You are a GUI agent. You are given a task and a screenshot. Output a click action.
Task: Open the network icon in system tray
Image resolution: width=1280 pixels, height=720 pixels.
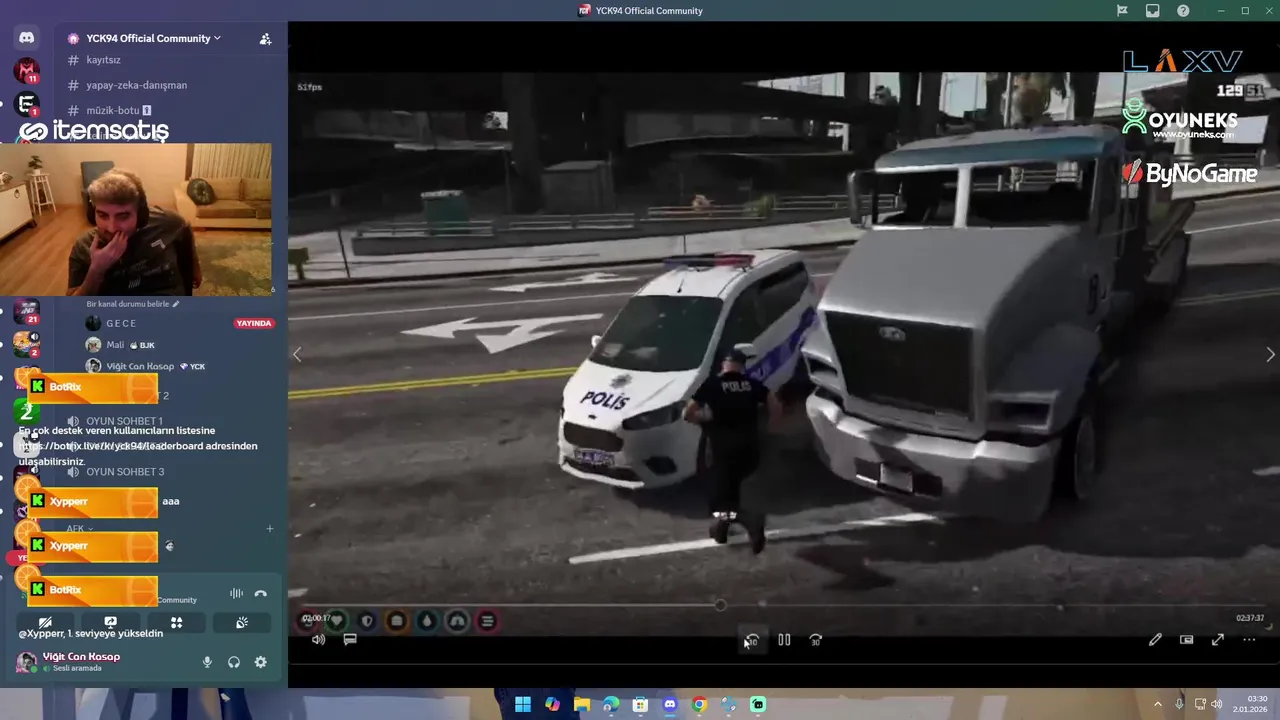click(1200, 704)
